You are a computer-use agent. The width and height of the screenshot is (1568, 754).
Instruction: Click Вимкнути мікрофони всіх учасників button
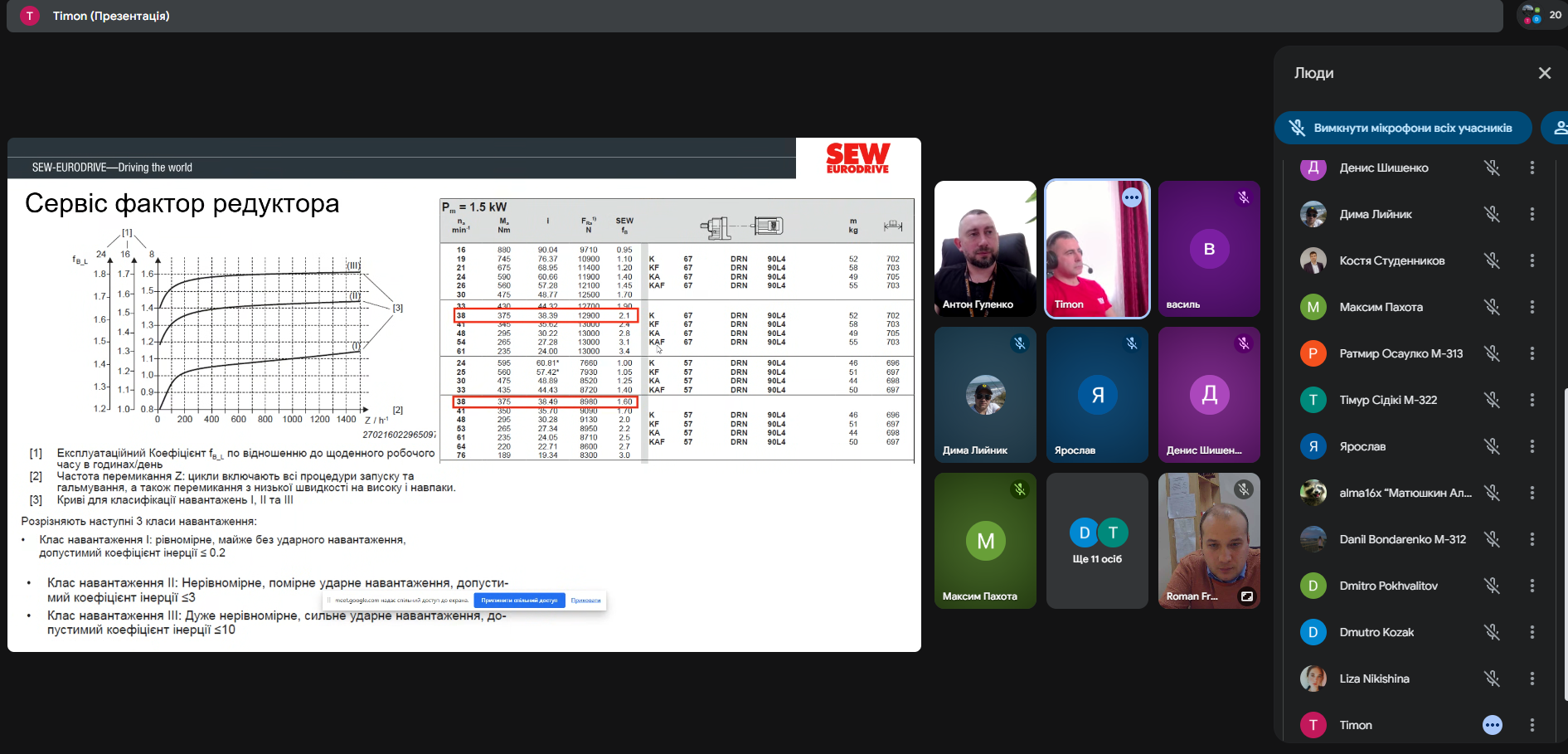coord(1402,128)
